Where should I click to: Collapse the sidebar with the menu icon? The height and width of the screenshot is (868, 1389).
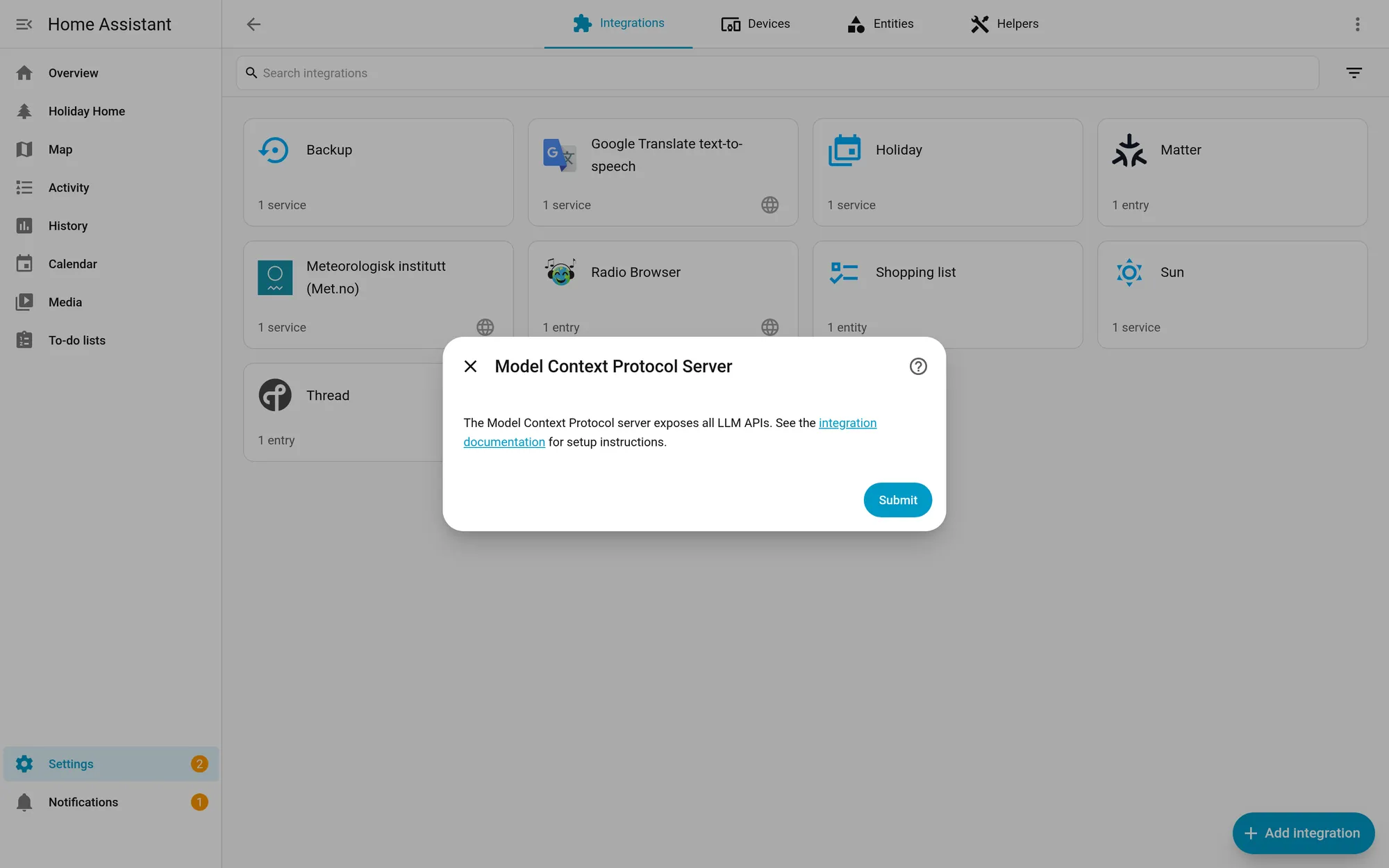(24, 24)
